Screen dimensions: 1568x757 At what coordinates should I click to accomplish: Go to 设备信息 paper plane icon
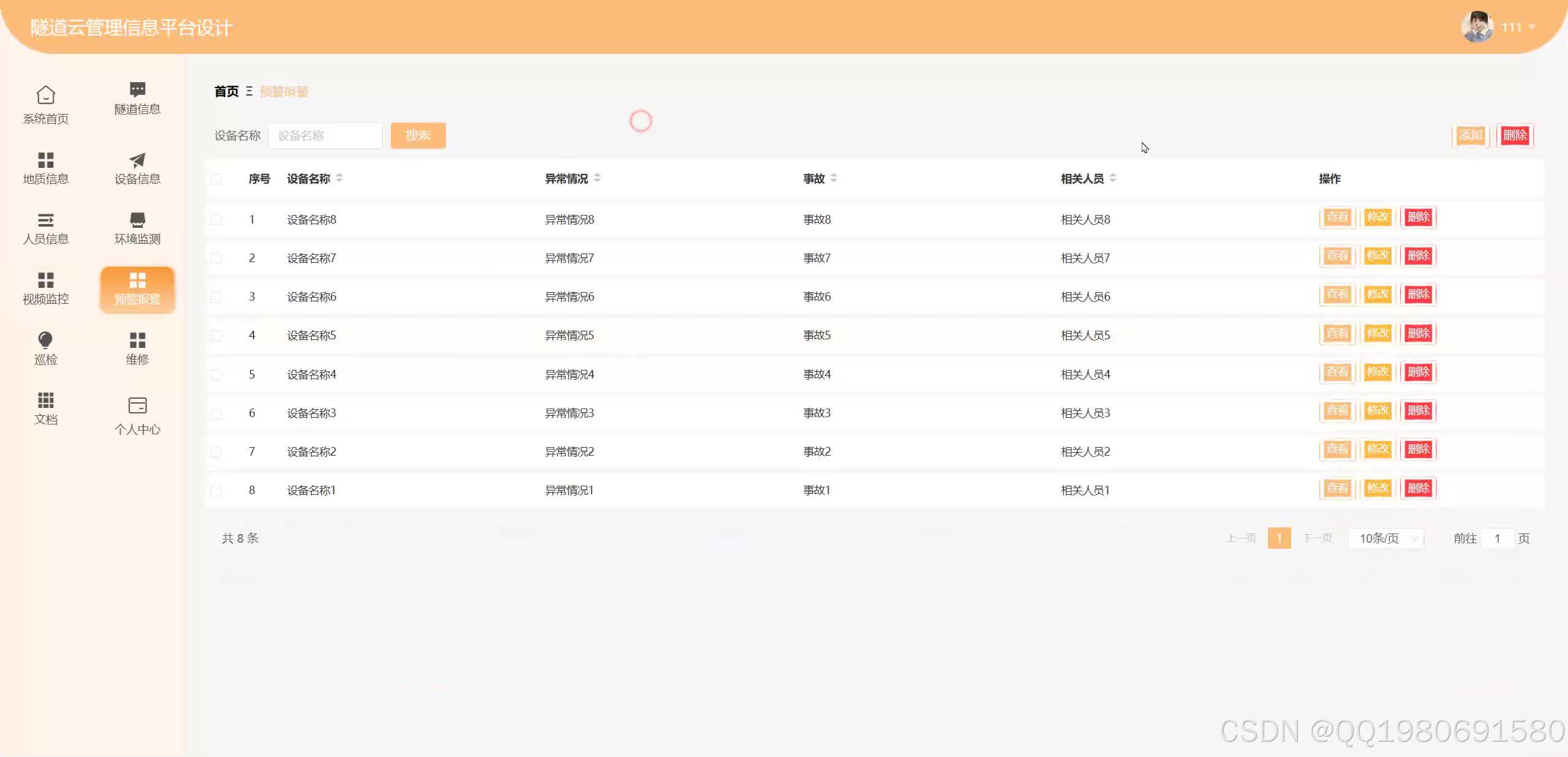(x=137, y=160)
